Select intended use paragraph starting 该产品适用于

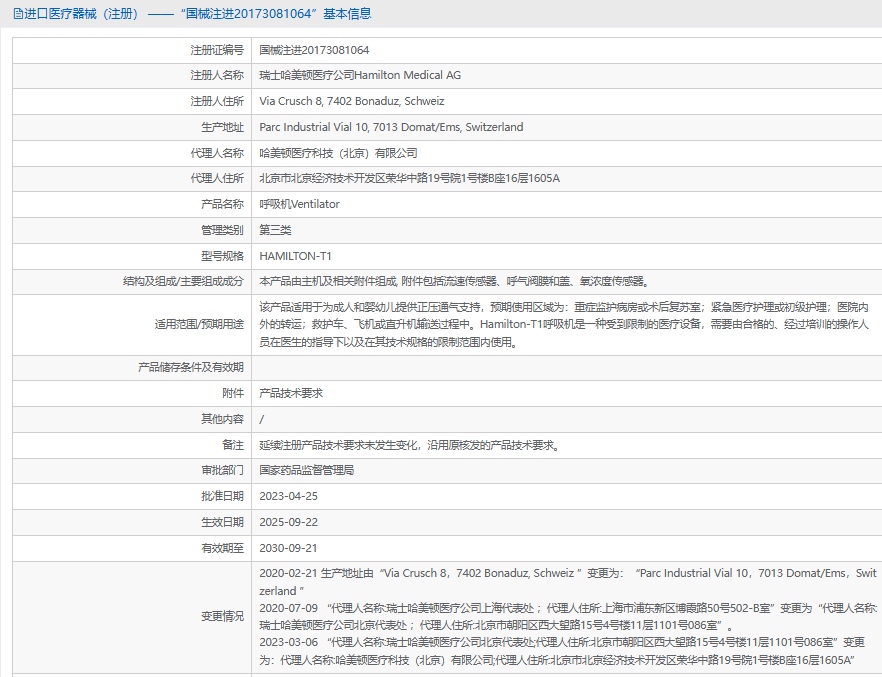click(564, 324)
